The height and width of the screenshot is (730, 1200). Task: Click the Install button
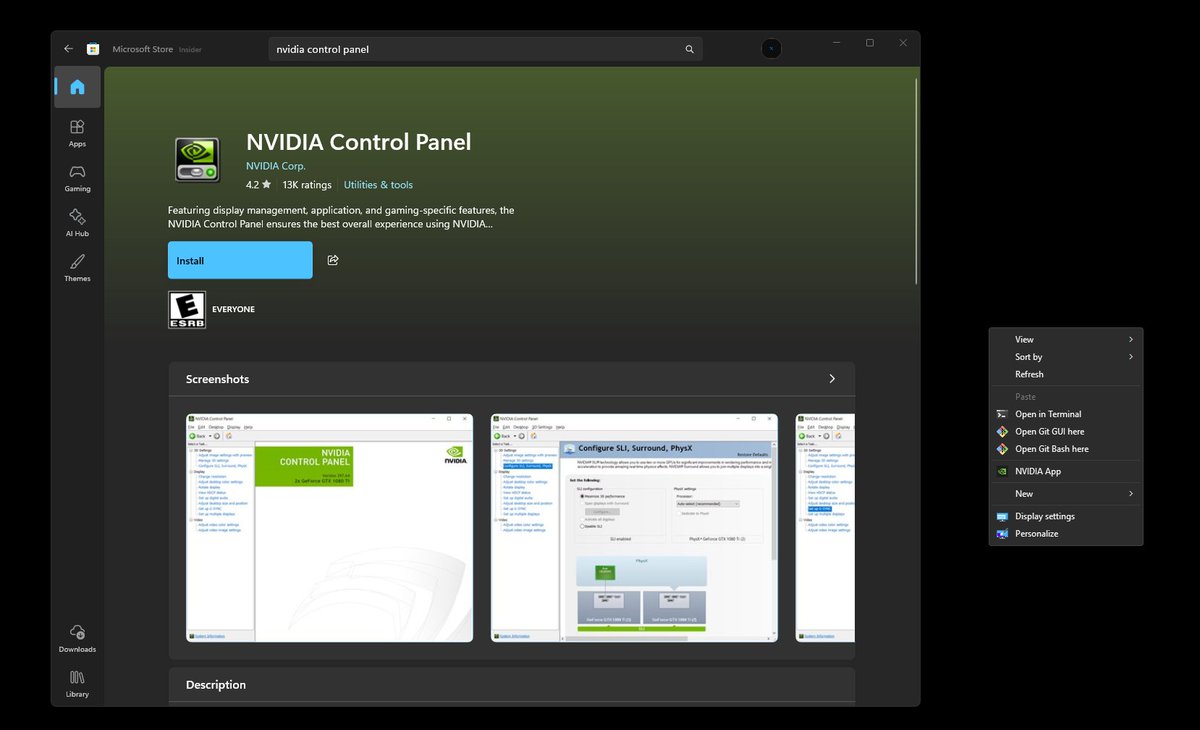(240, 260)
